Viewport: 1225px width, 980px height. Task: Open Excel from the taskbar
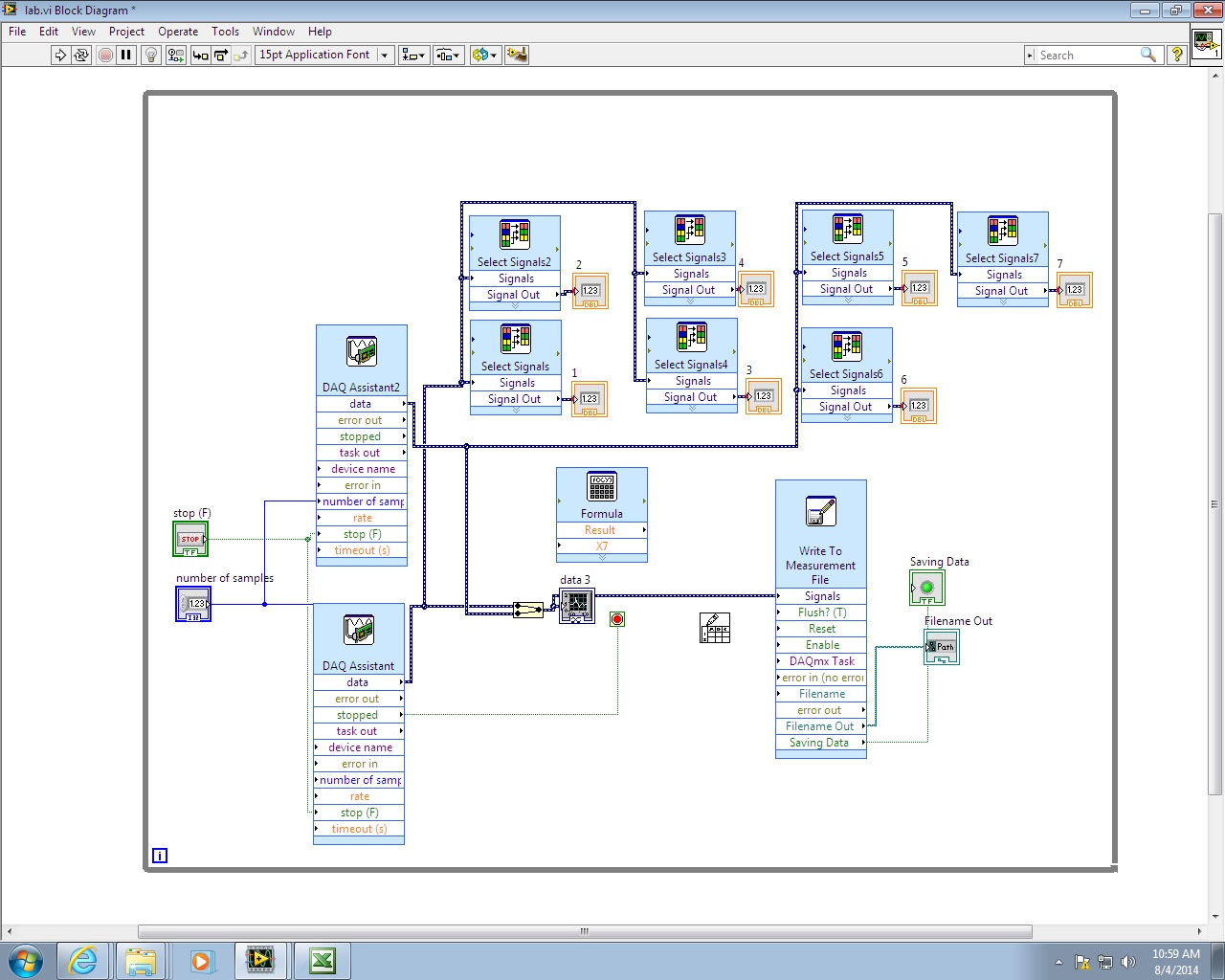tap(323, 961)
